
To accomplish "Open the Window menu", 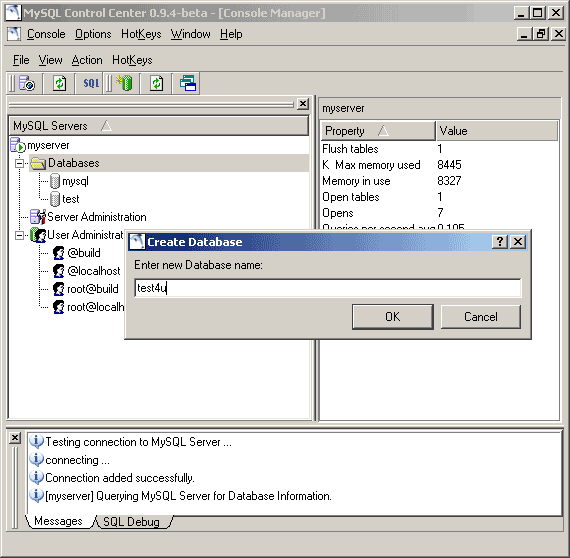I will point(190,34).
